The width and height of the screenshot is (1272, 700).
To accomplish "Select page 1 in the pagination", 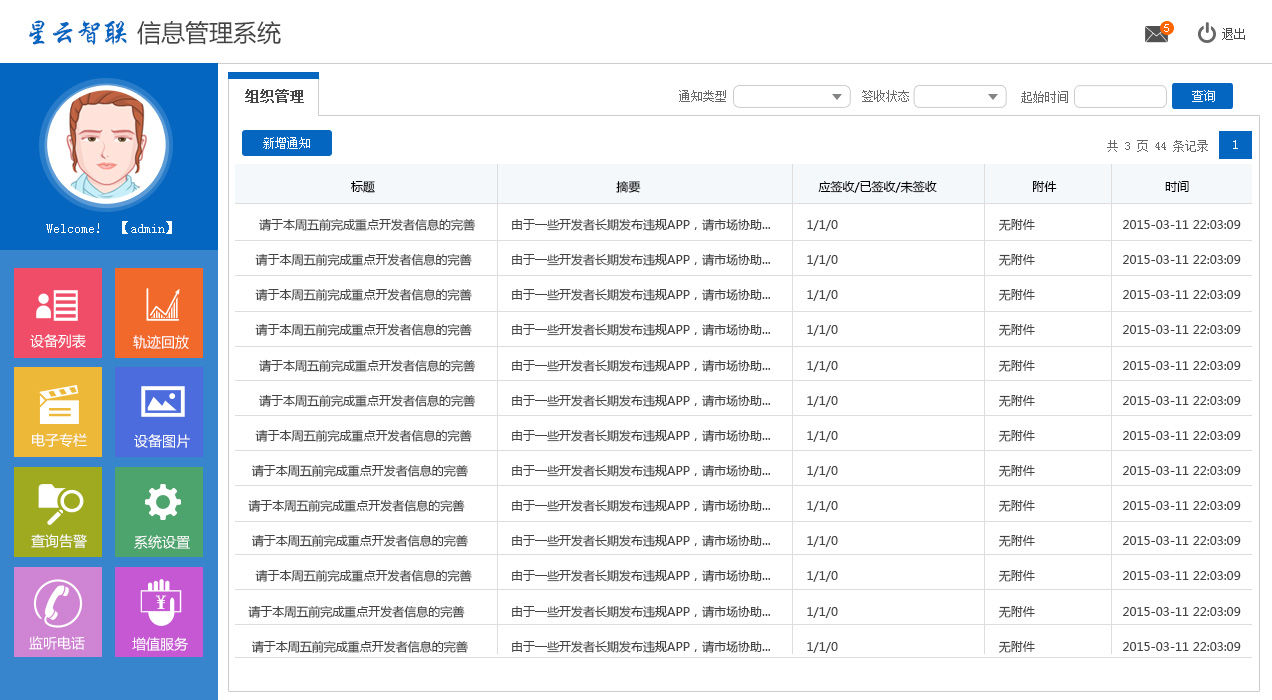I will point(1235,145).
